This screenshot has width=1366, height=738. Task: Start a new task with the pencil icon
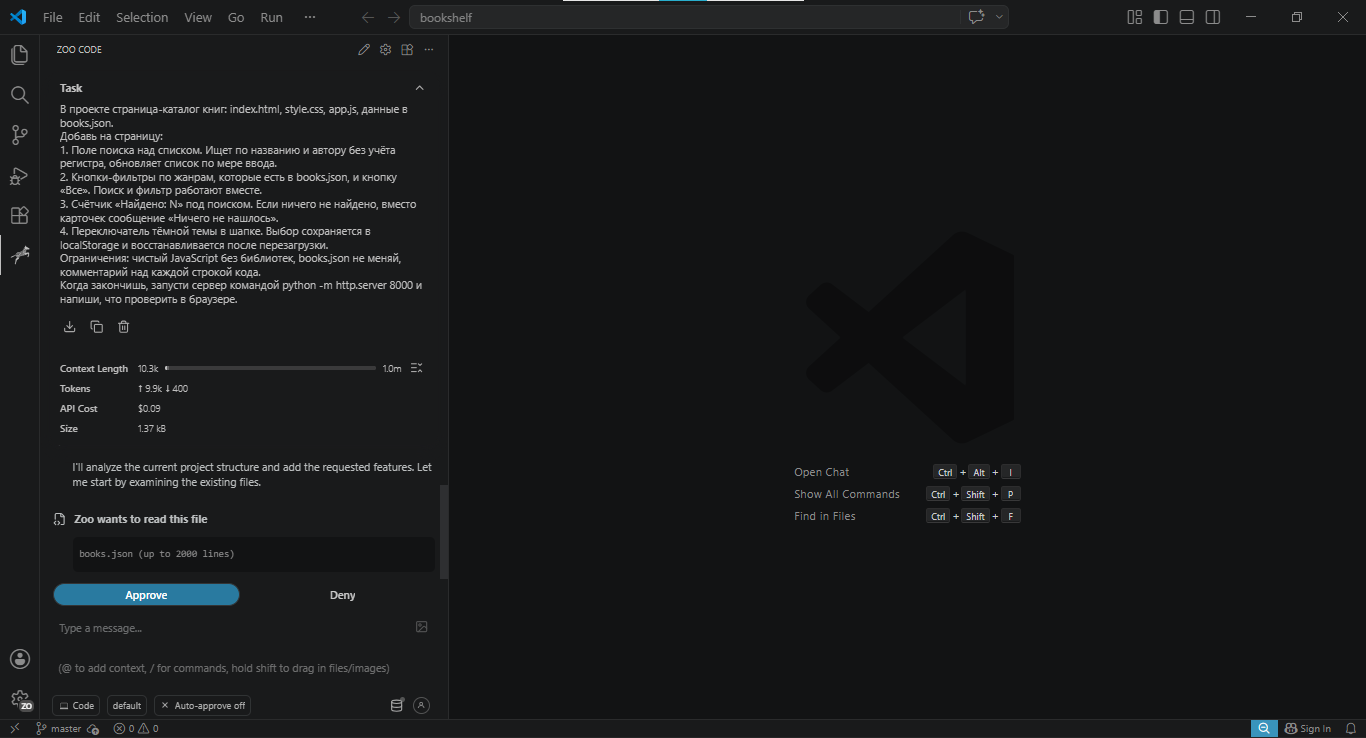click(364, 50)
